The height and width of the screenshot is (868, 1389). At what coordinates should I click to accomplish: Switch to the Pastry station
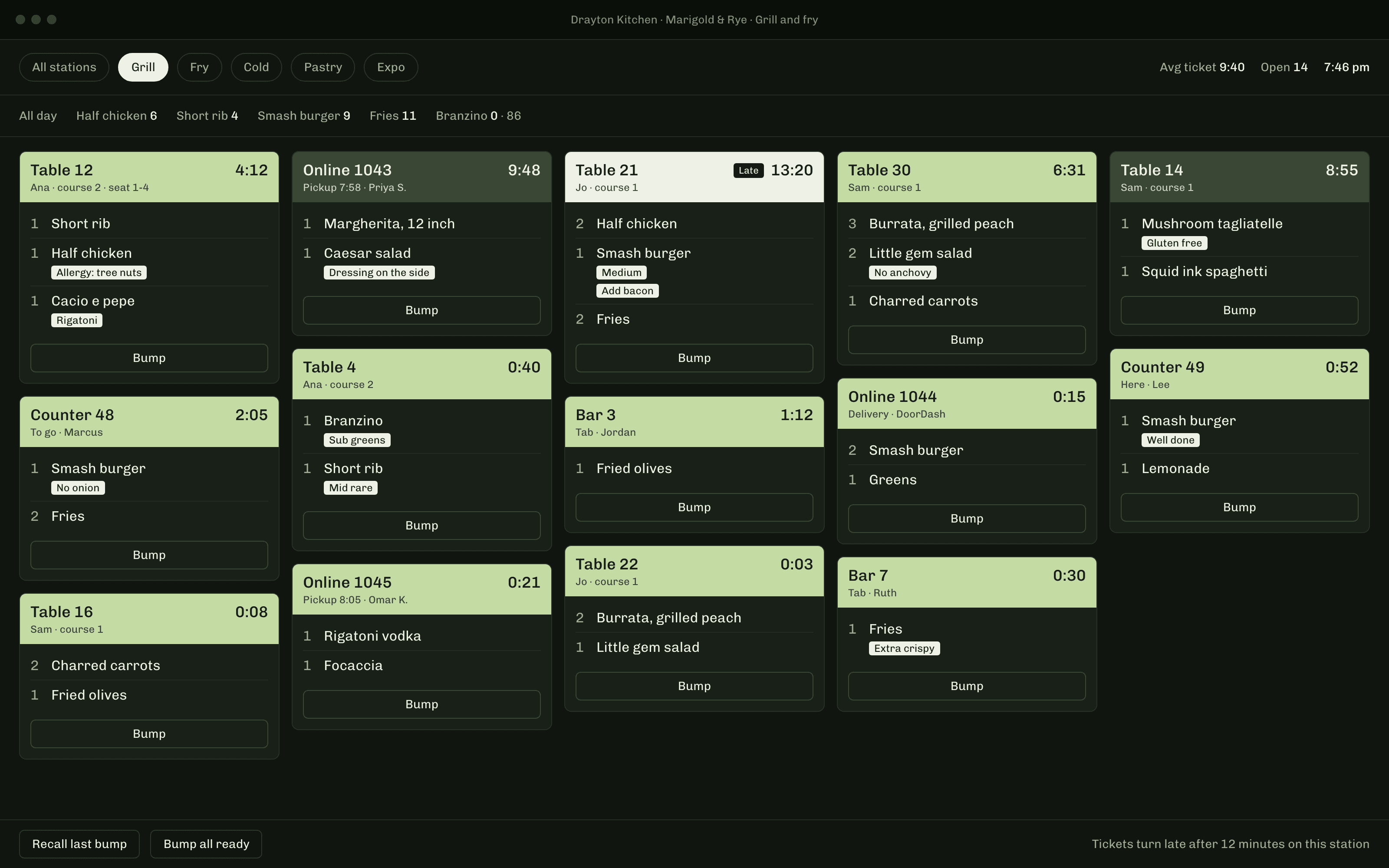[x=323, y=67]
